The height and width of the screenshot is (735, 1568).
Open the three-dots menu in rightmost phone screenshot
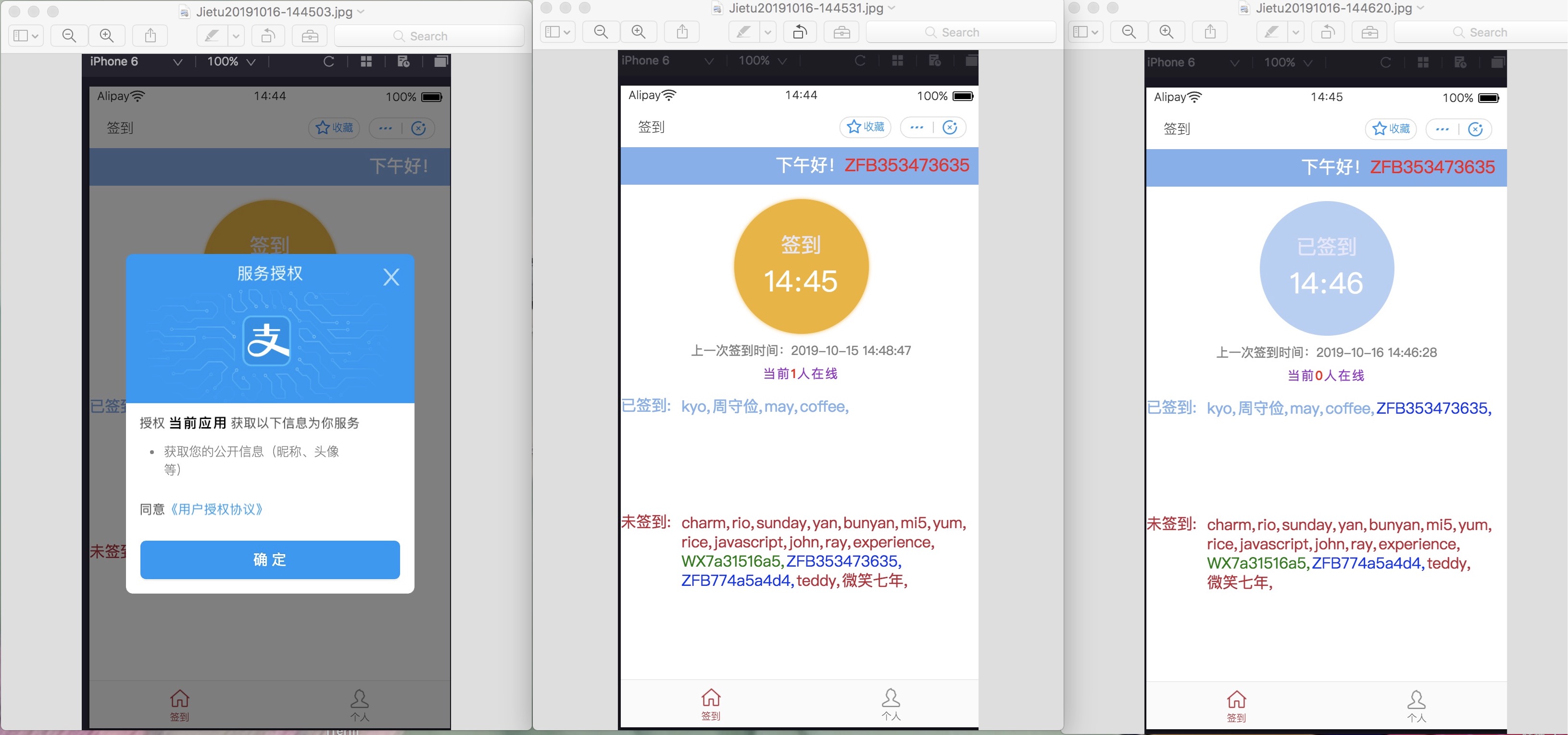pyautogui.click(x=1442, y=129)
